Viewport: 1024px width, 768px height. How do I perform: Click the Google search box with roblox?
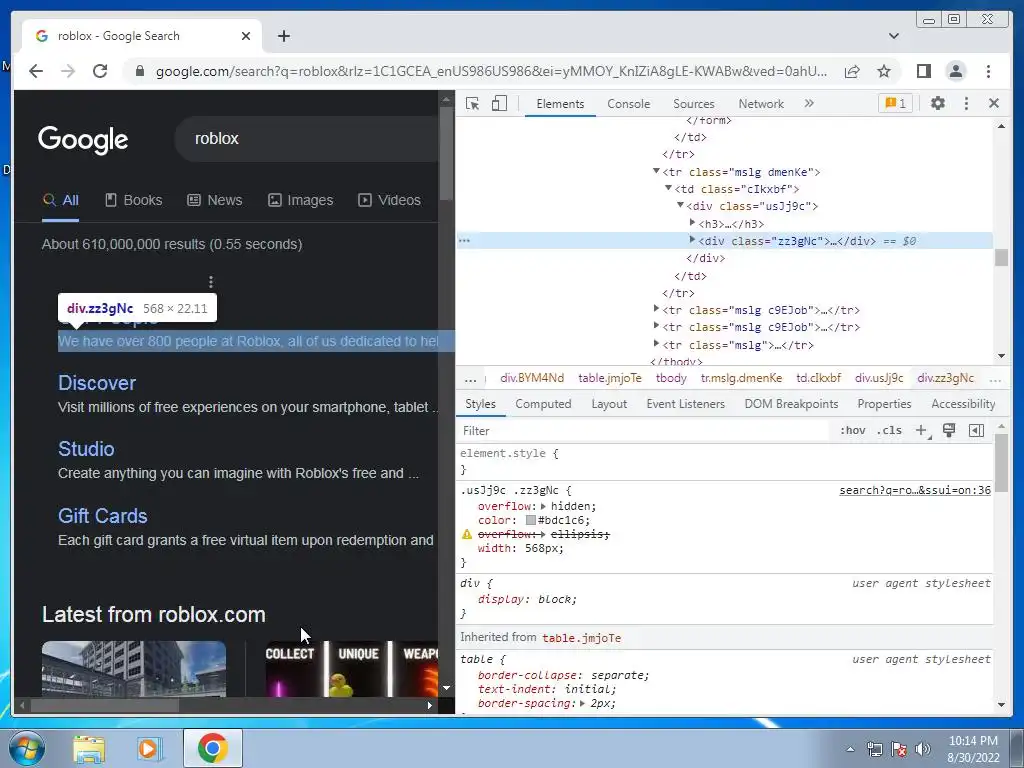point(307,138)
